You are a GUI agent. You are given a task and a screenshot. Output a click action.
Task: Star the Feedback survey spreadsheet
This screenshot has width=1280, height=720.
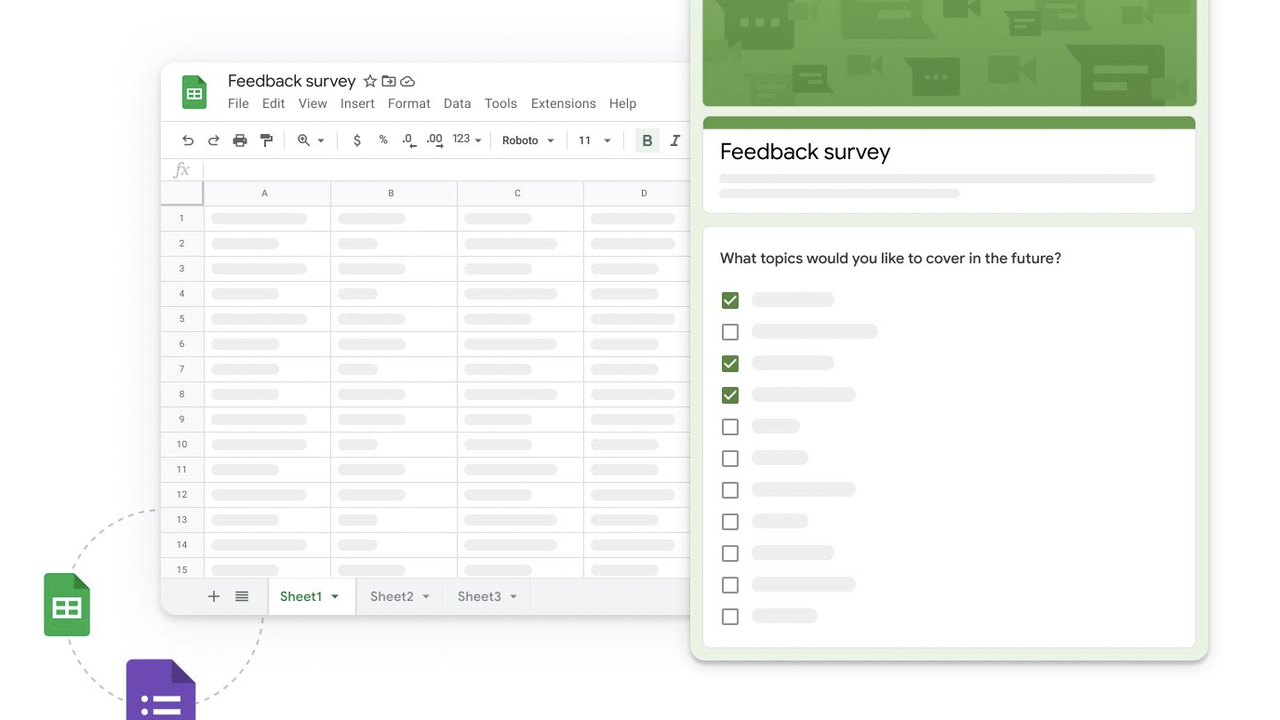pos(370,81)
